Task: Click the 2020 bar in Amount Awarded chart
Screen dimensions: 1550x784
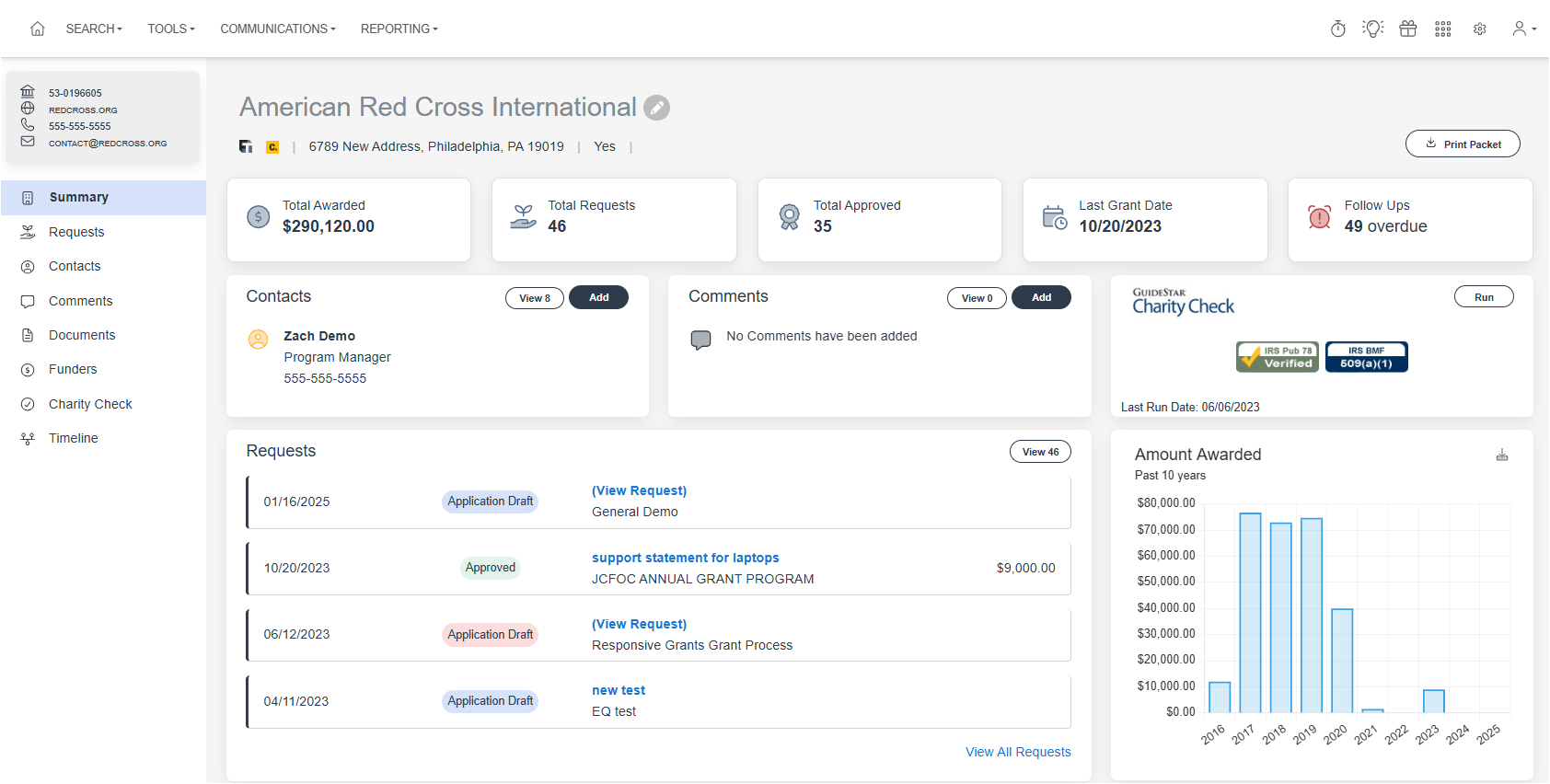Action: pos(1342,661)
